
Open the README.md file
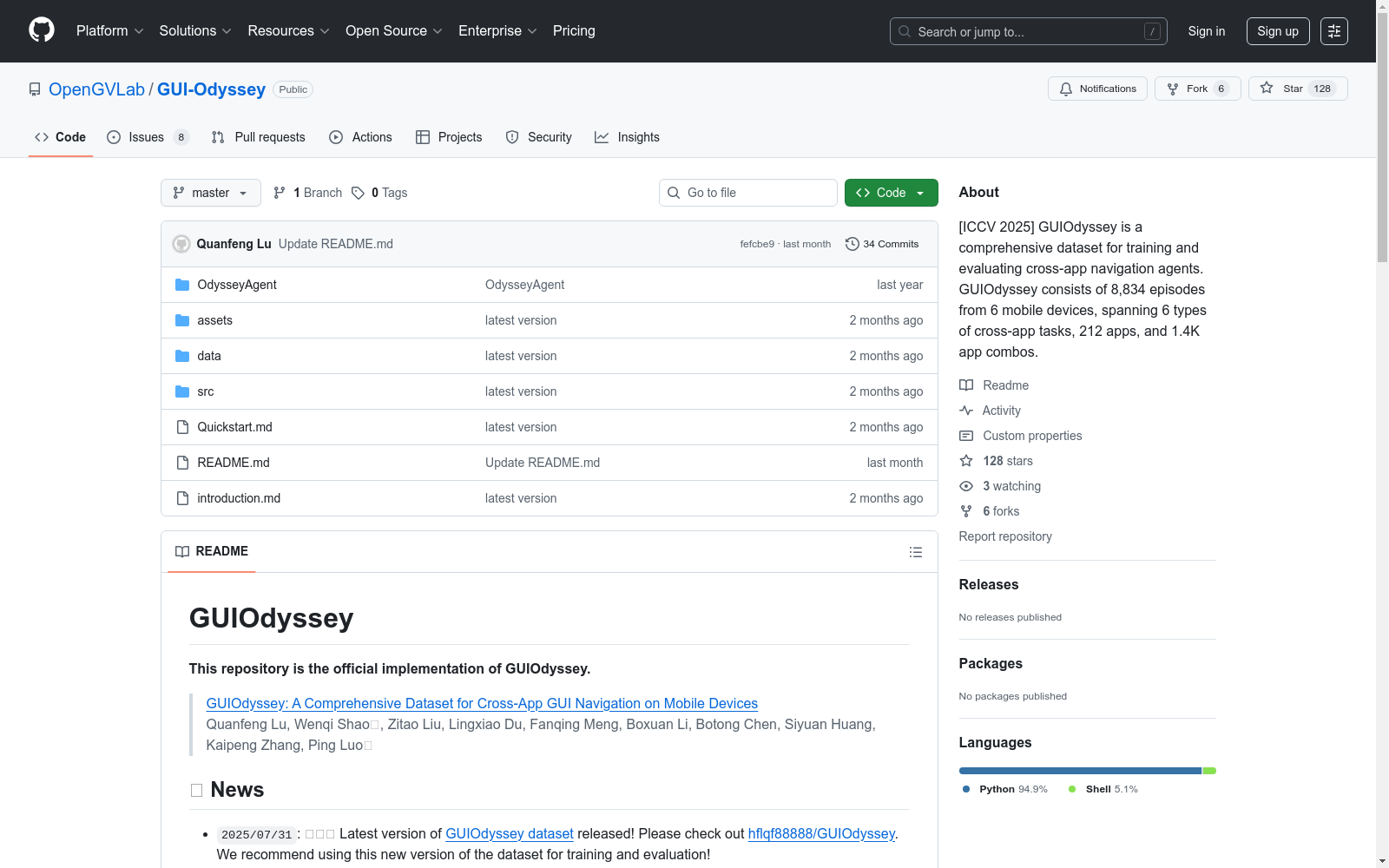234,463
